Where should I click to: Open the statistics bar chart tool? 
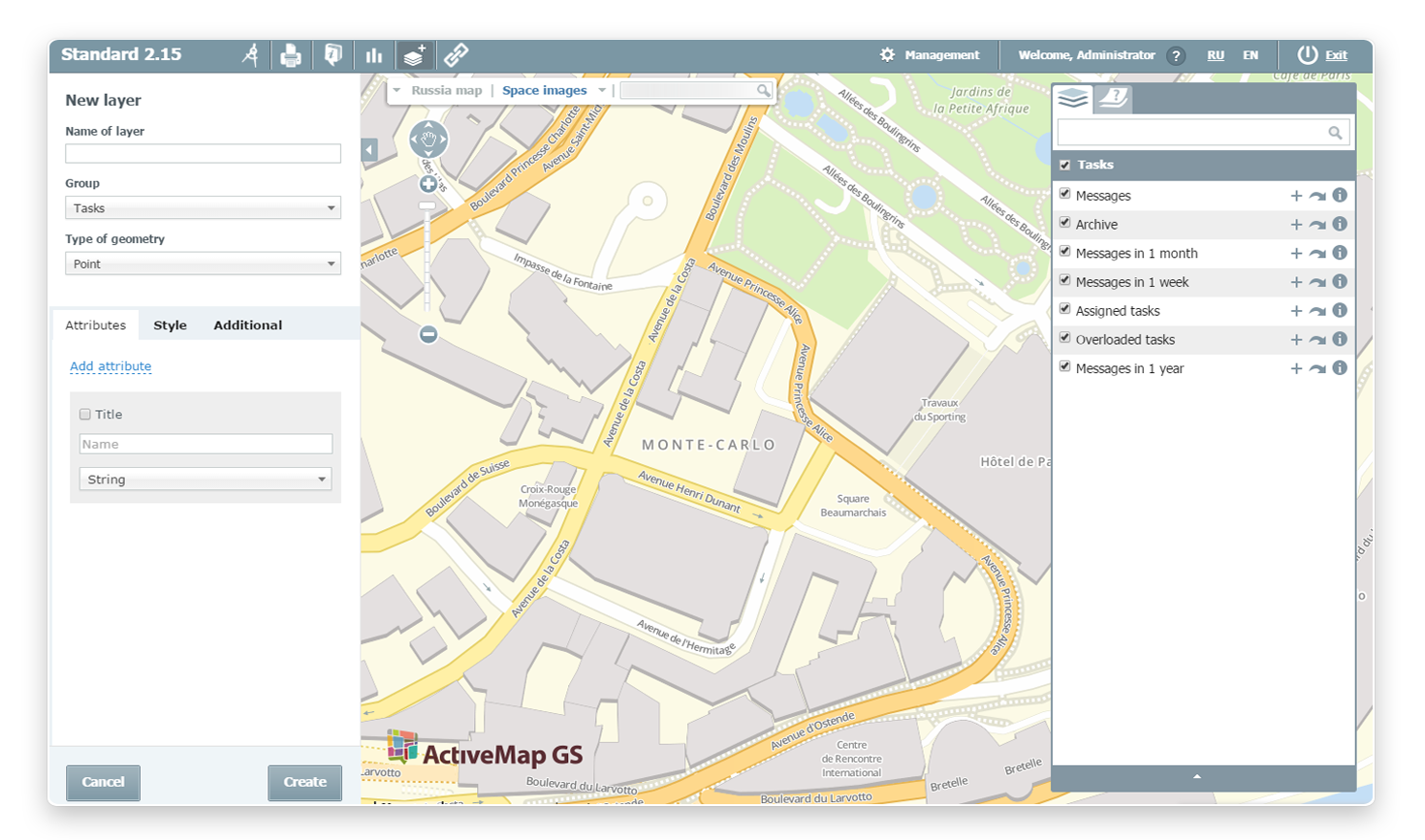coord(373,55)
